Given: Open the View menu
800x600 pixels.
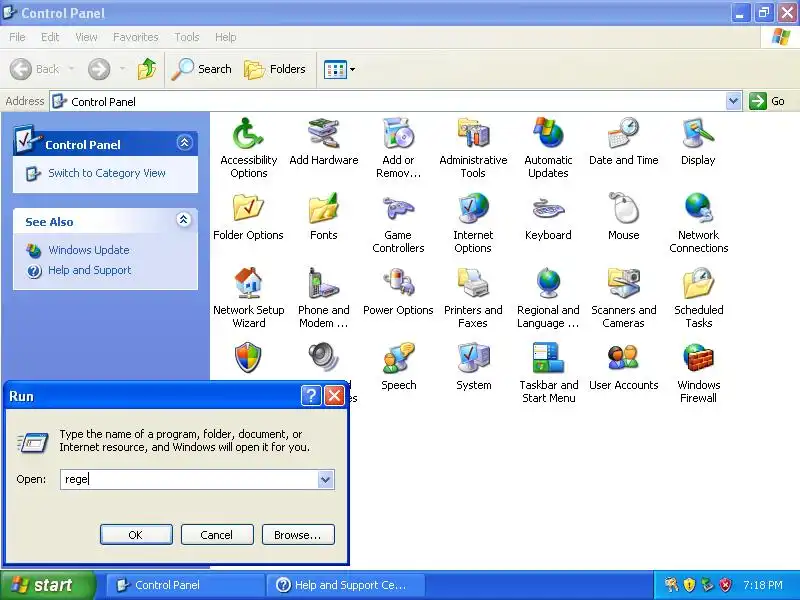Looking at the screenshot, I should 86,37.
